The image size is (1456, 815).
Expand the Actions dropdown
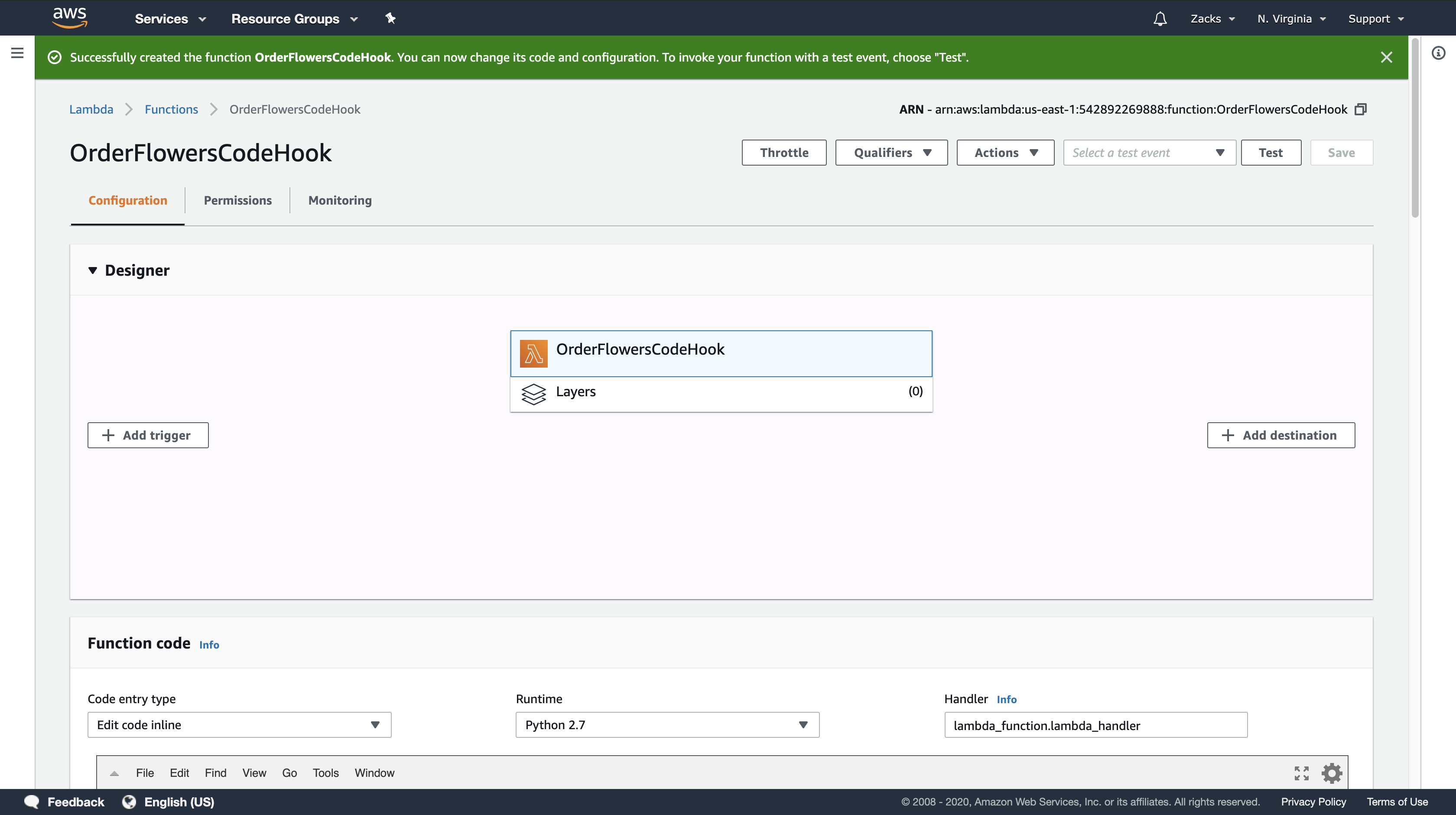pyautogui.click(x=1005, y=153)
